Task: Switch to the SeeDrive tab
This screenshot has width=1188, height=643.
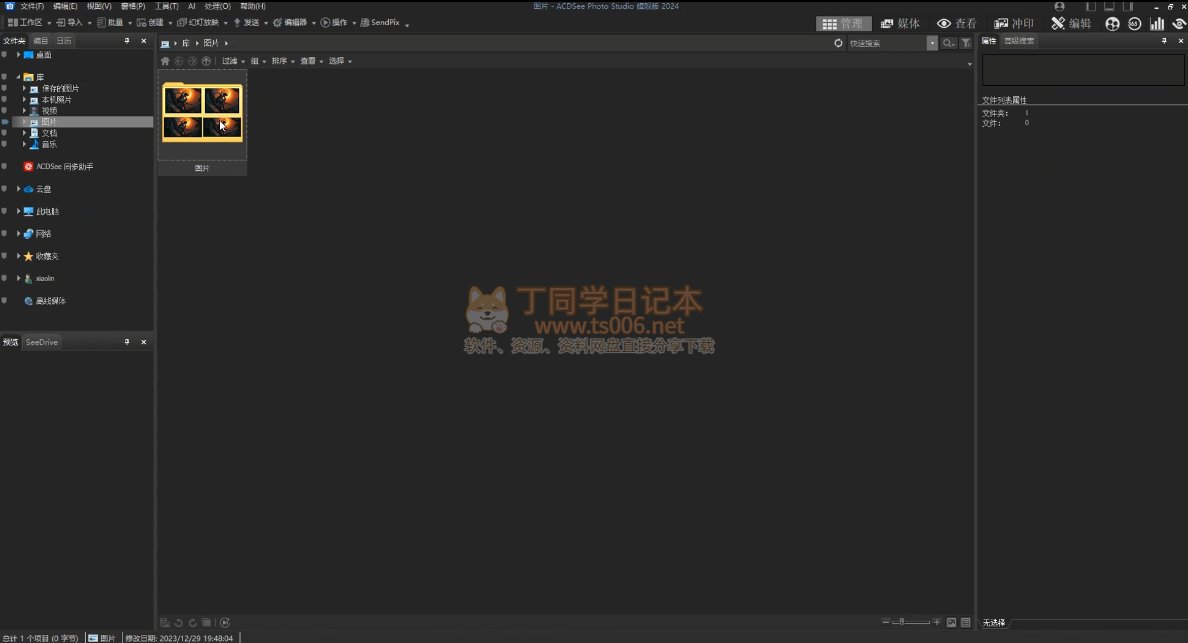Action: click(42, 342)
